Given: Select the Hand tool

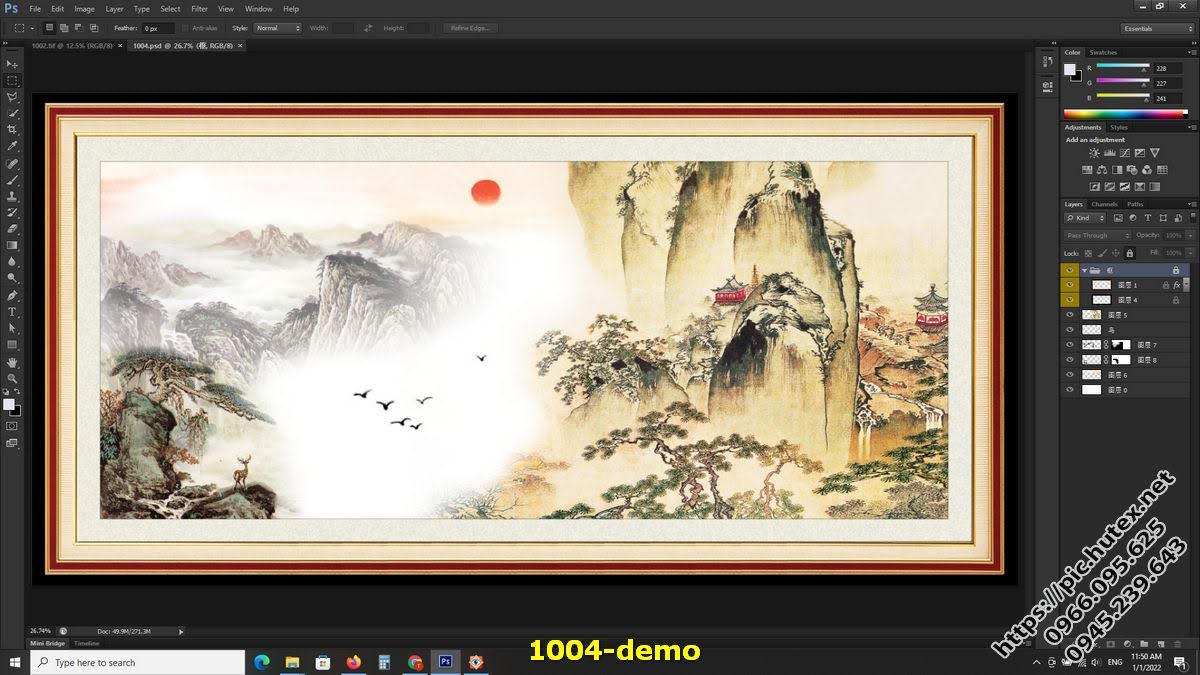Looking at the screenshot, I should coord(12,362).
